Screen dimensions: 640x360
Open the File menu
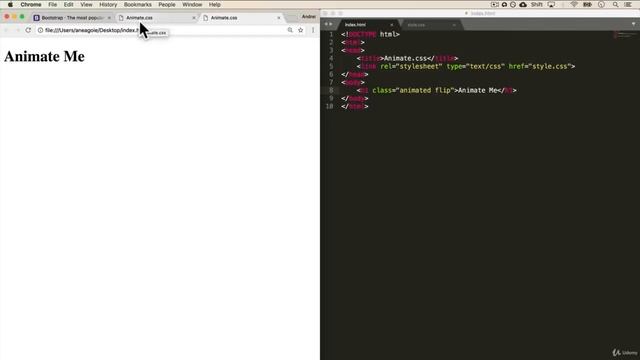pyautogui.click(x=53, y=4)
